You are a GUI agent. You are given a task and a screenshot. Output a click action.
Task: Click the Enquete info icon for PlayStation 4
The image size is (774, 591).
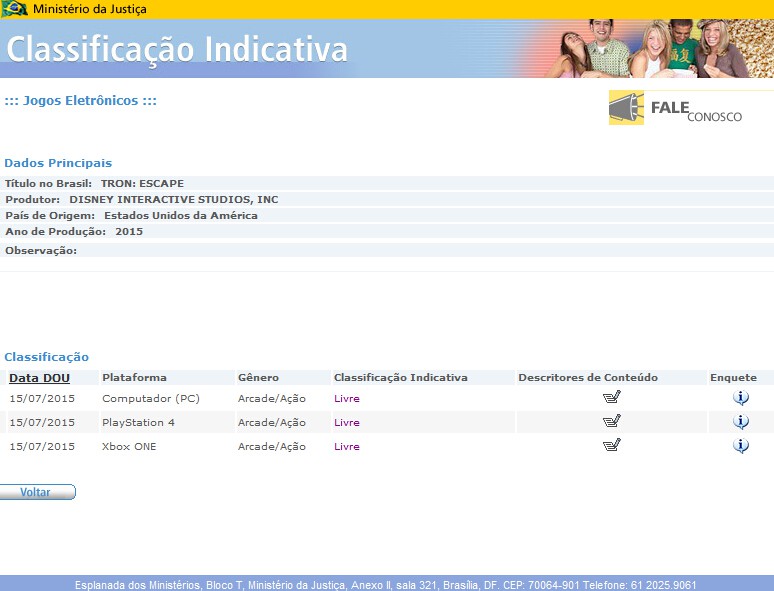point(740,422)
